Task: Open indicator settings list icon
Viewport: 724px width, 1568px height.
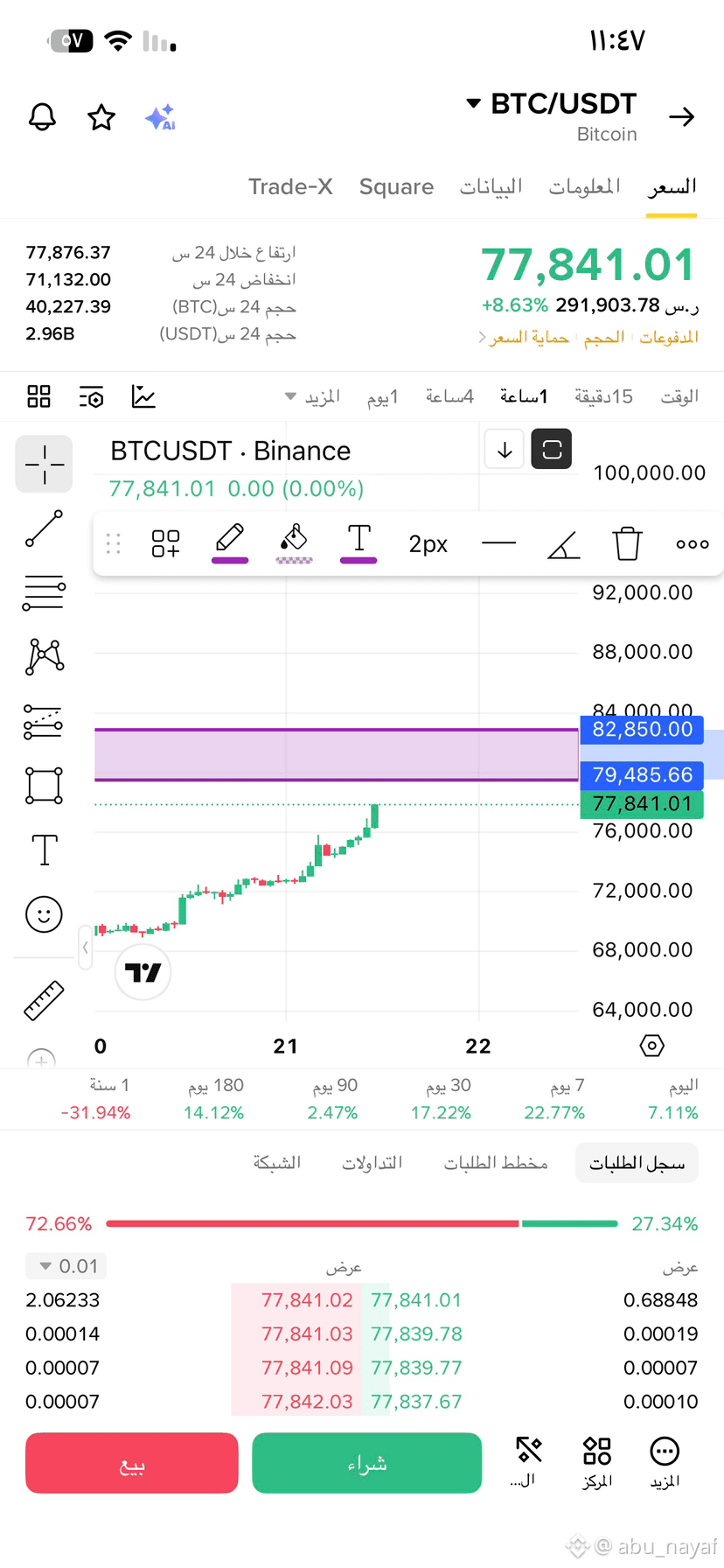Action: coord(91,396)
